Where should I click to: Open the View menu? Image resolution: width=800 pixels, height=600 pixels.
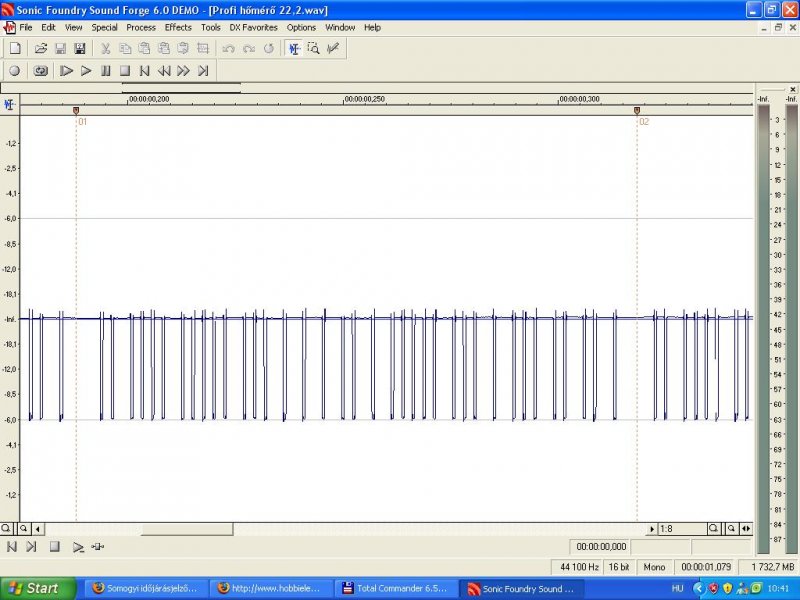73,28
